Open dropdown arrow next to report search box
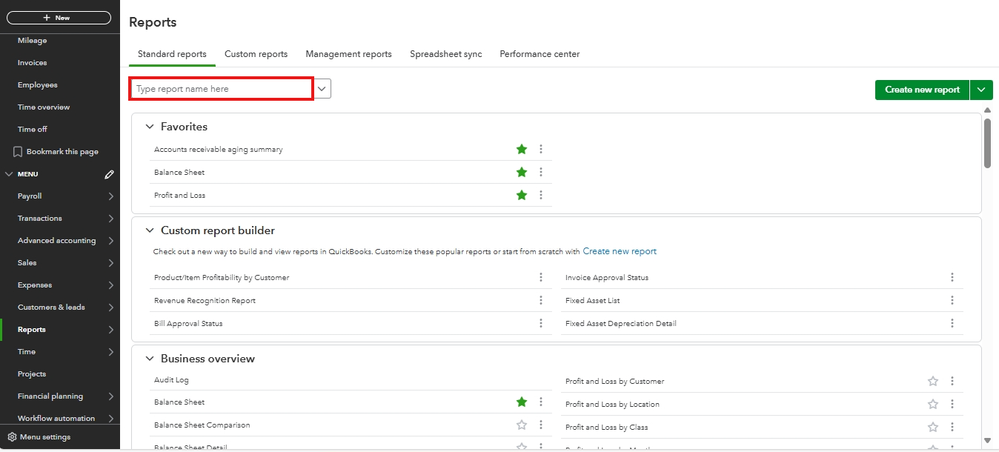Viewport: 999px width, 452px height. pos(322,89)
